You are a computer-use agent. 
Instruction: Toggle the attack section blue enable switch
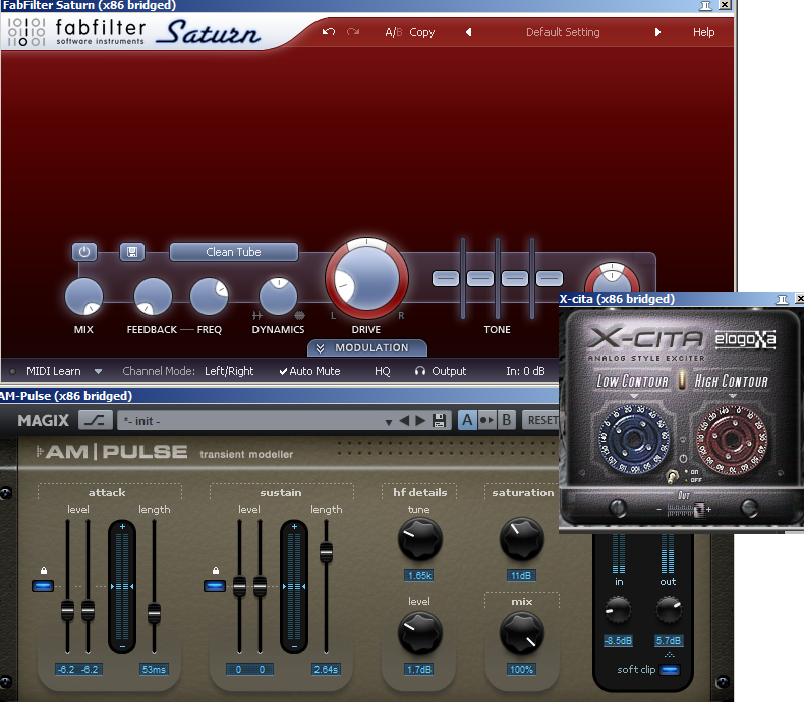[x=43, y=586]
